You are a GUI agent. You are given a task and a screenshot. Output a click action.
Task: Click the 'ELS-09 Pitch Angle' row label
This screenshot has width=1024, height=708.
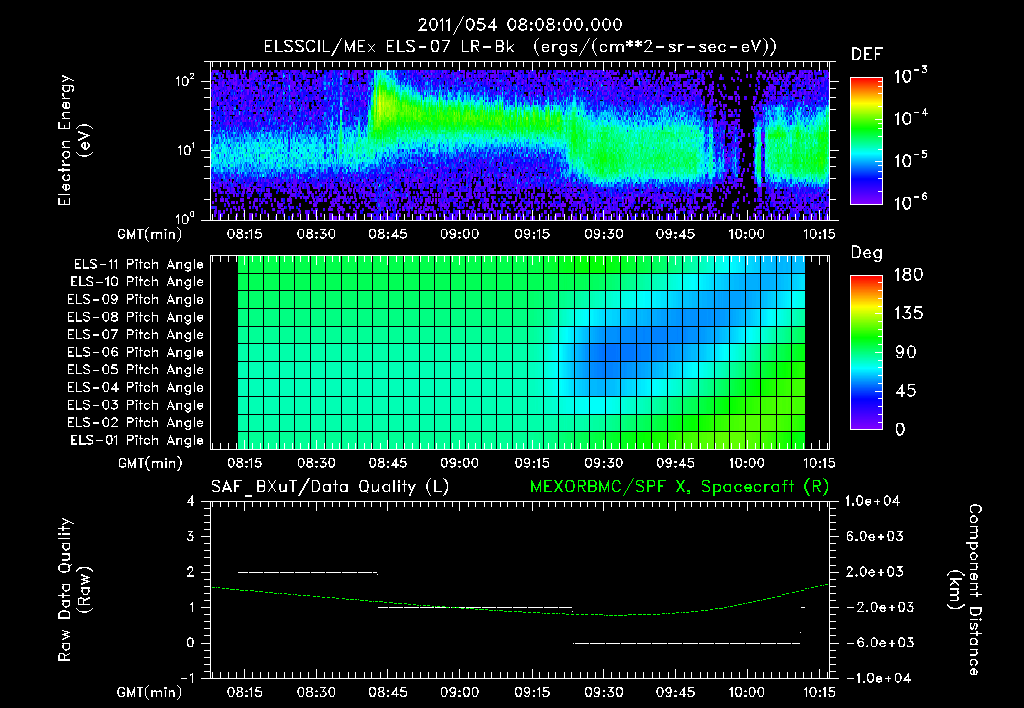pyautogui.click(x=135, y=300)
